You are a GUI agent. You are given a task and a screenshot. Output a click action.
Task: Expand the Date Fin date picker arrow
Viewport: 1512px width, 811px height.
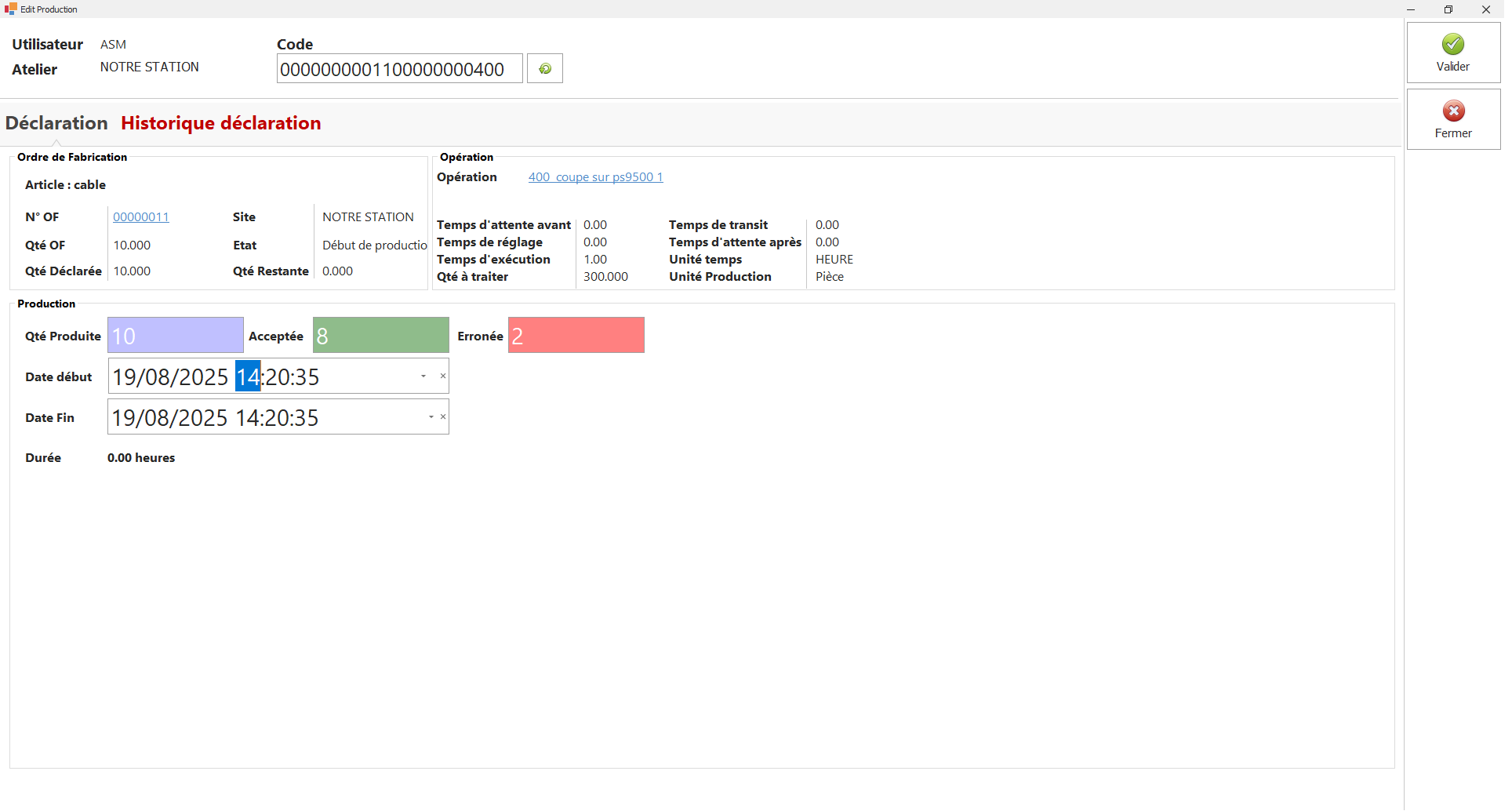(x=431, y=417)
